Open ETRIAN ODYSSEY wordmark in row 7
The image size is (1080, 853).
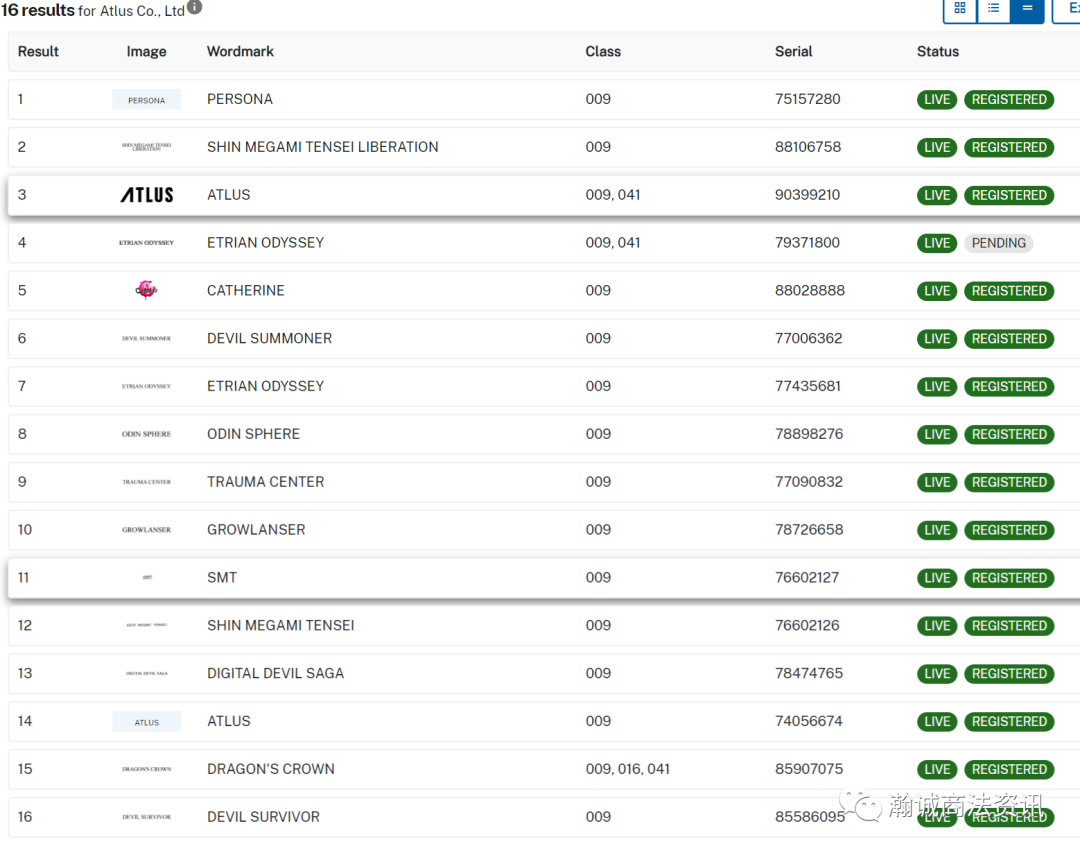pyautogui.click(x=265, y=386)
